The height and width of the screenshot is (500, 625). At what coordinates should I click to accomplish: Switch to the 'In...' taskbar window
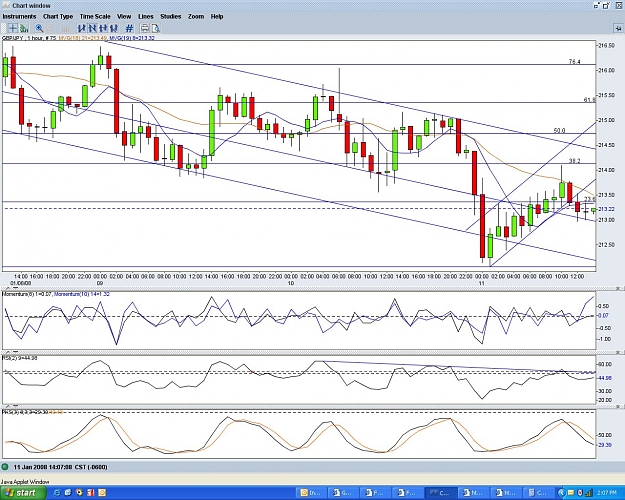pyautogui.click(x=312, y=493)
